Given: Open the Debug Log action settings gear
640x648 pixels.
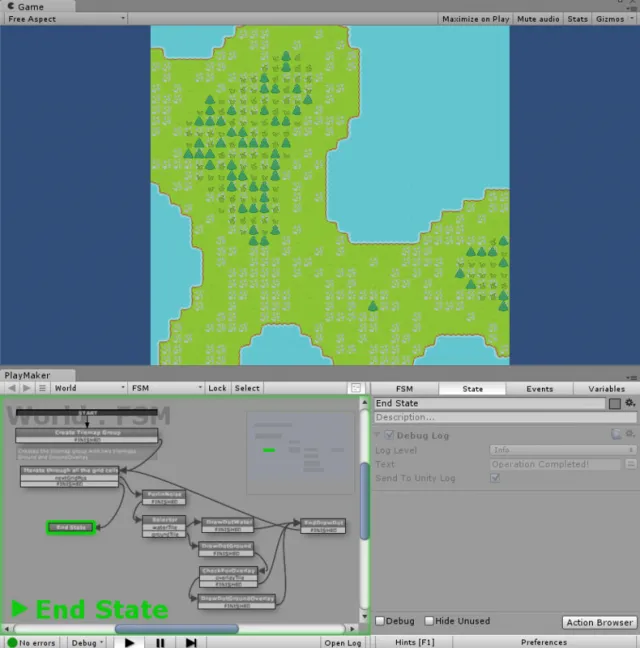Looking at the screenshot, I should (630, 434).
